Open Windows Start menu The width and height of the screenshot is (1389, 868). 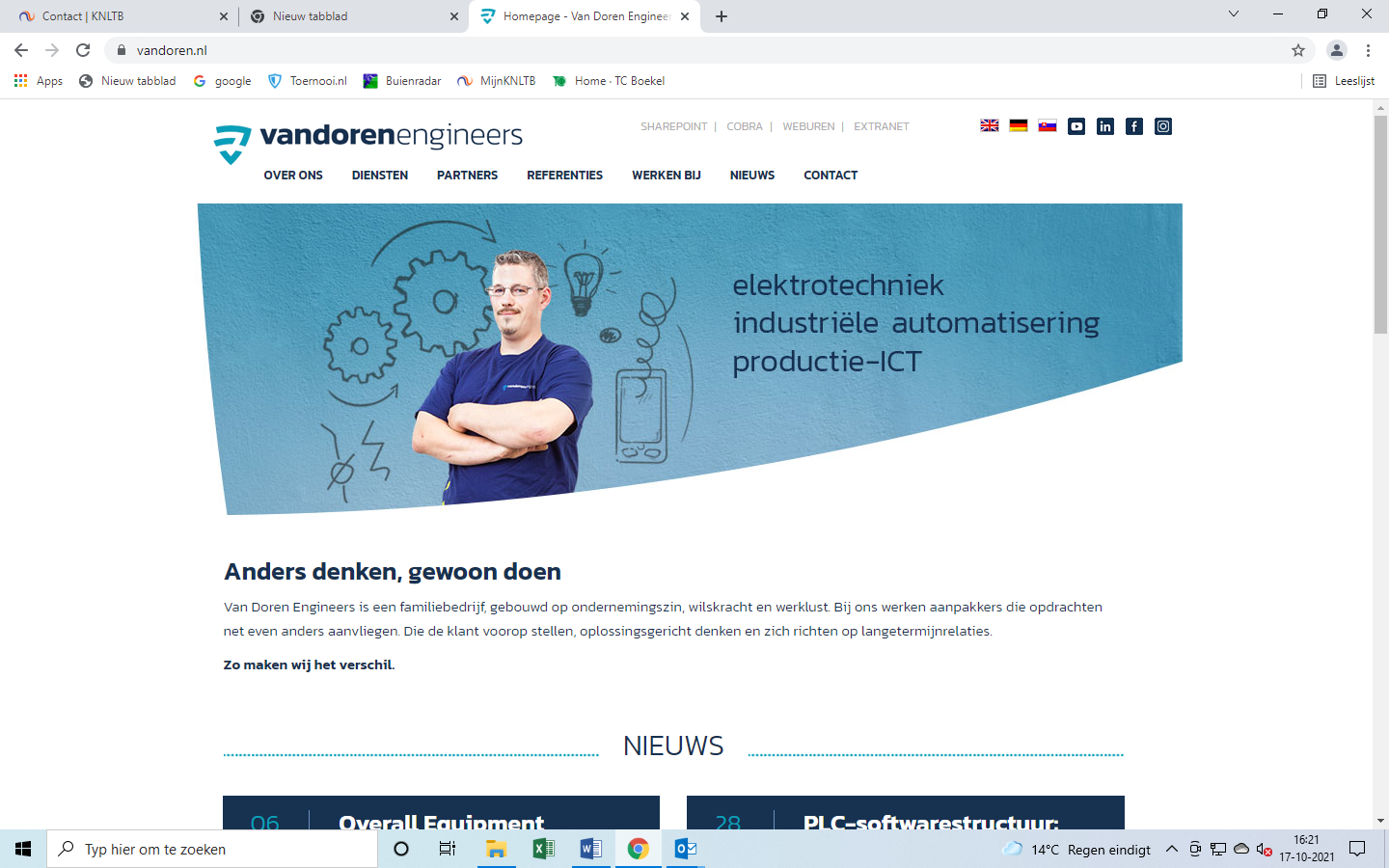click(x=23, y=849)
